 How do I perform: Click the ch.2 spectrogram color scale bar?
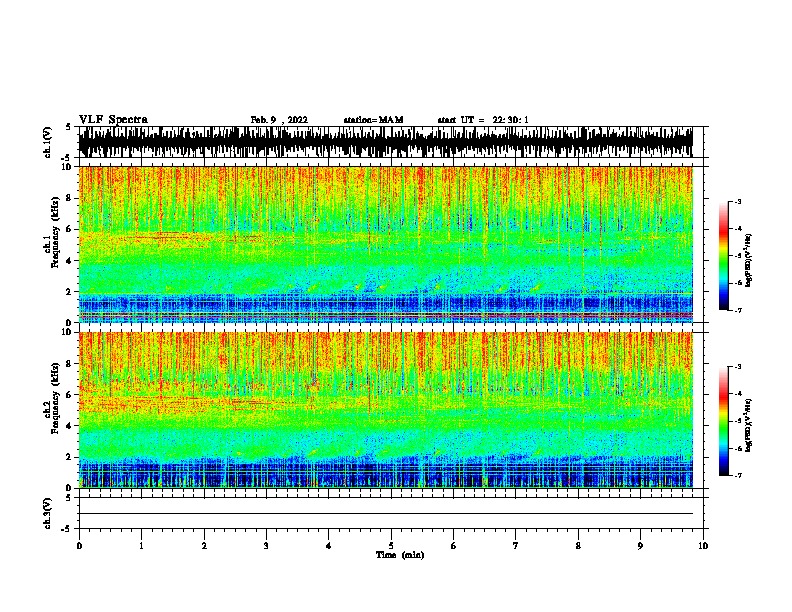pos(723,421)
